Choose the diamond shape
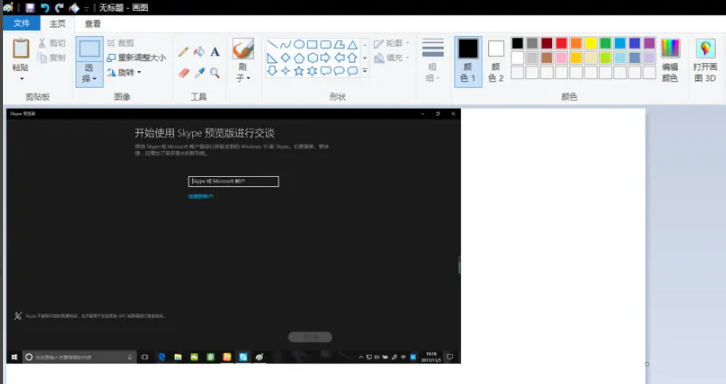The image size is (726, 384). pos(286,58)
